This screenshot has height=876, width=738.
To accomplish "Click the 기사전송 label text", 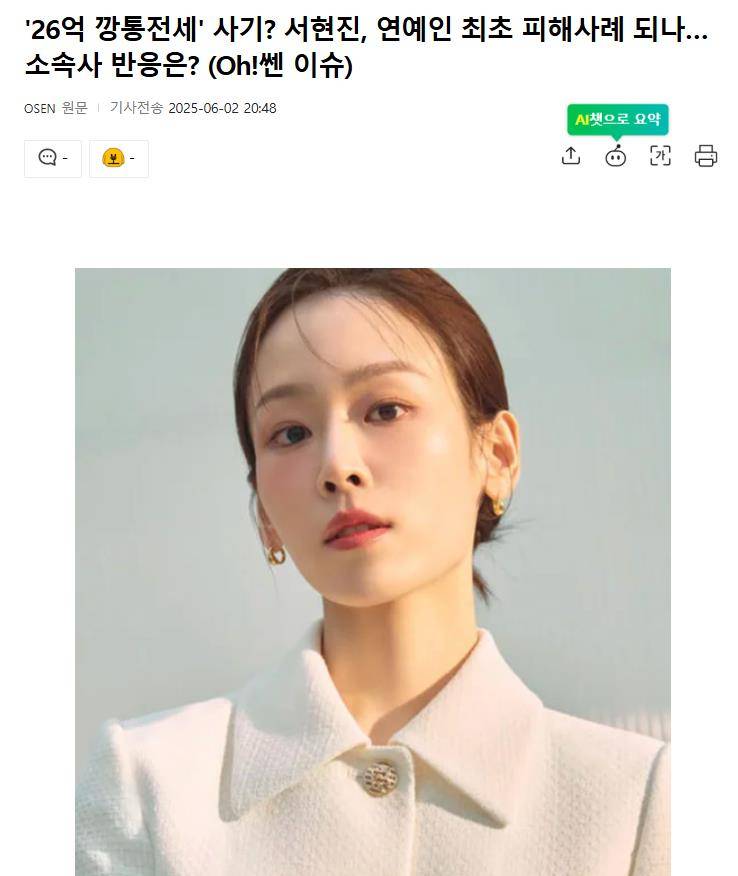I will [136, 108].
